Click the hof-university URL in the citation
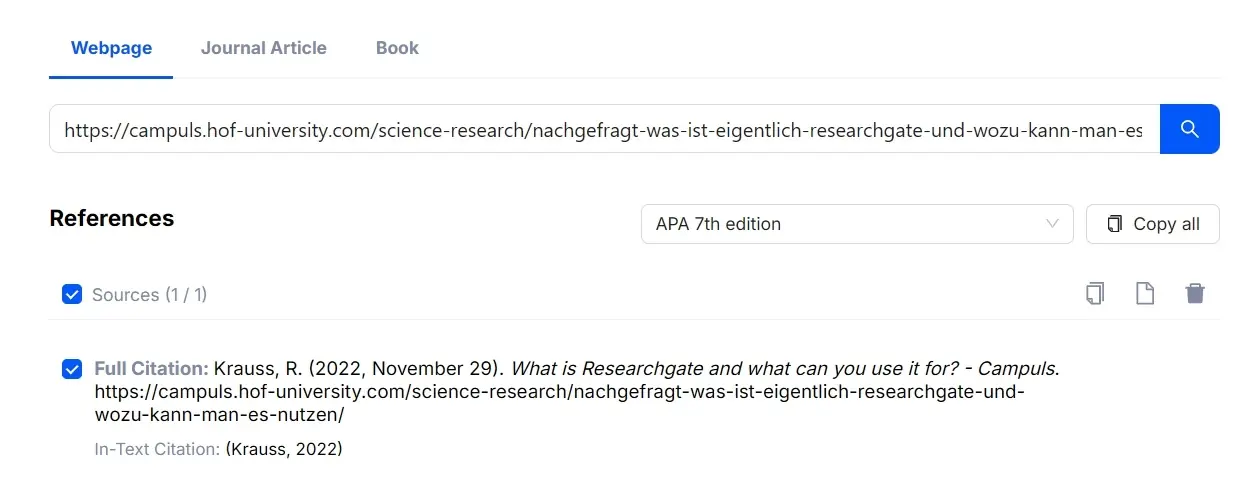The image size is (1250, 483). pos(560,391)
